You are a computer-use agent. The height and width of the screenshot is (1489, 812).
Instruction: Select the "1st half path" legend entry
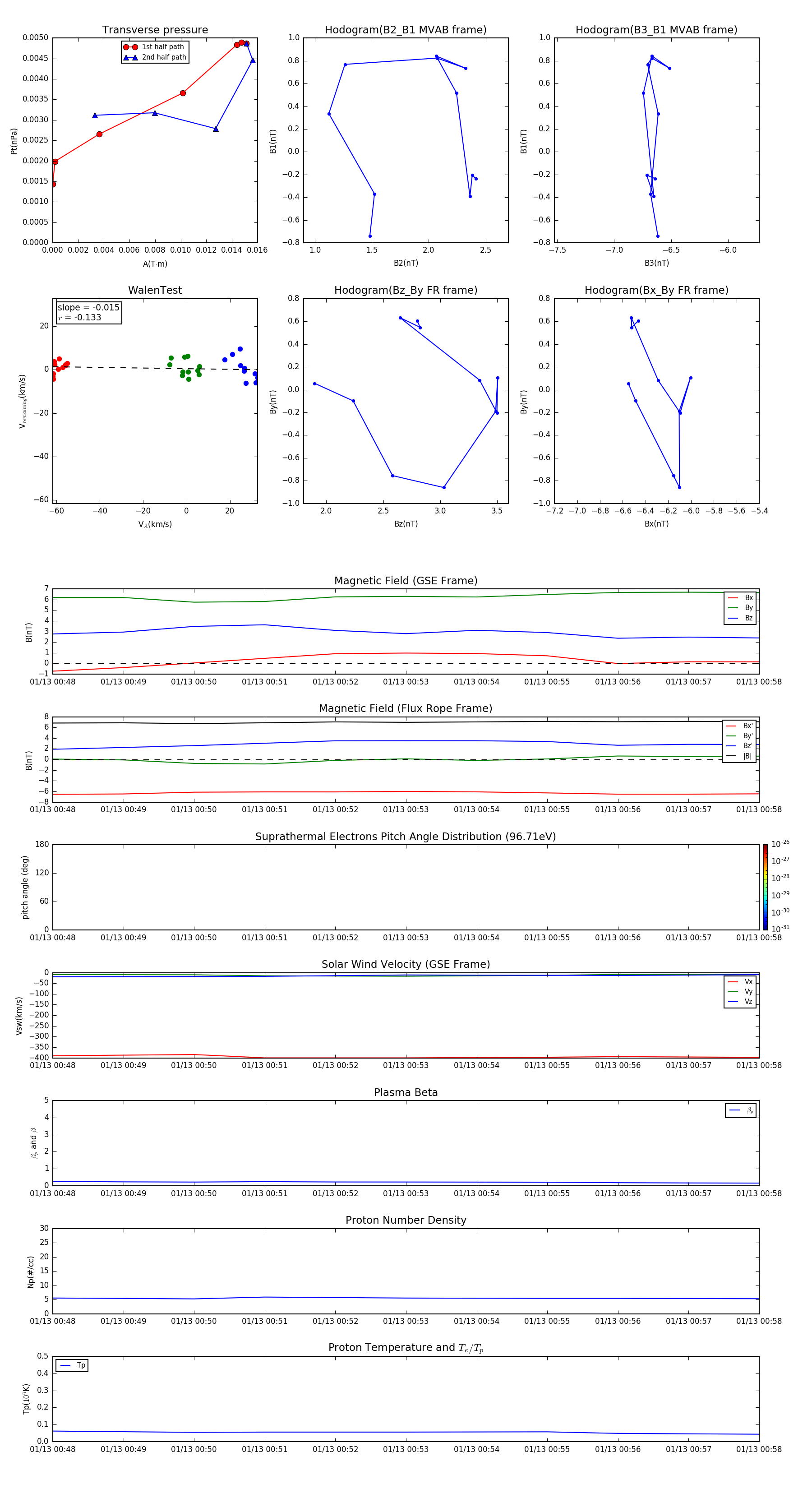click(x=154, y=47)
